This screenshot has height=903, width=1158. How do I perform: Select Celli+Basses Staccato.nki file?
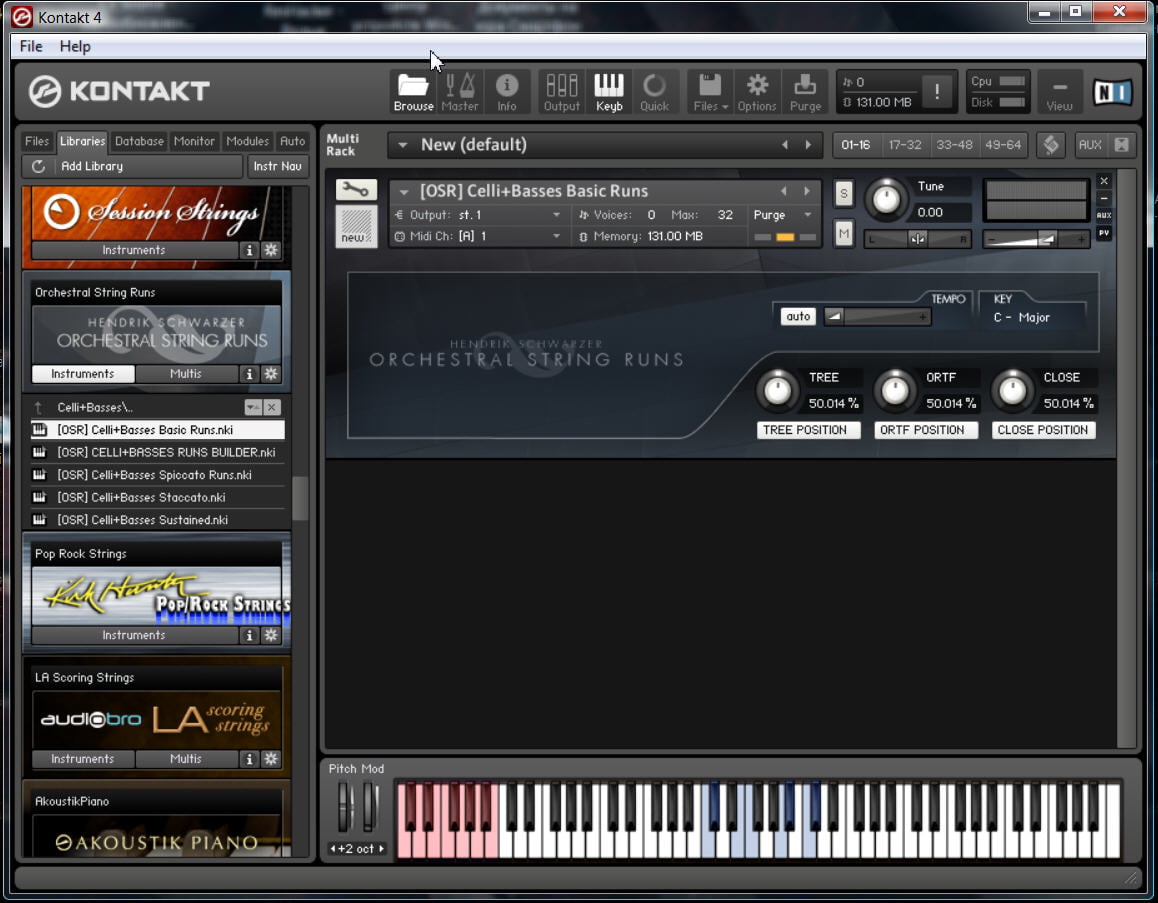(x=141, y=497)
